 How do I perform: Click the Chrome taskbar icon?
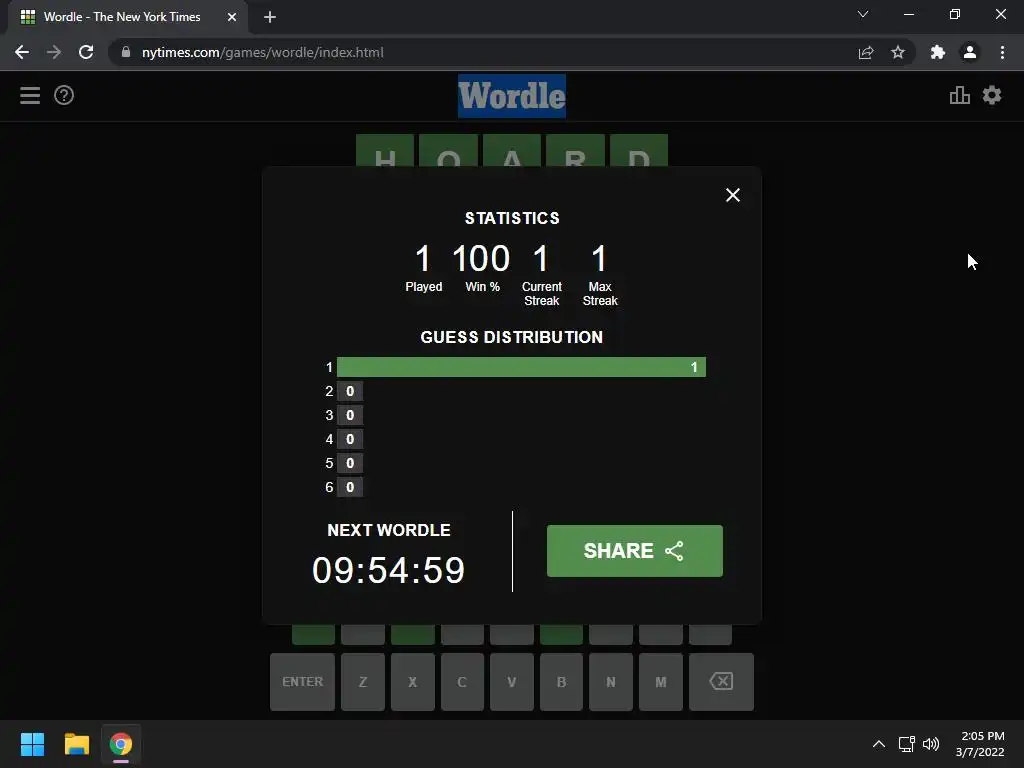(121, 744)
